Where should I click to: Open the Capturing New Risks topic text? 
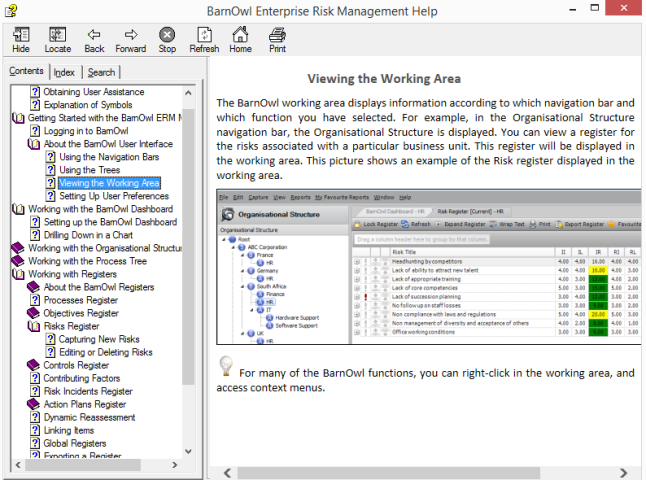coord(99,339)
